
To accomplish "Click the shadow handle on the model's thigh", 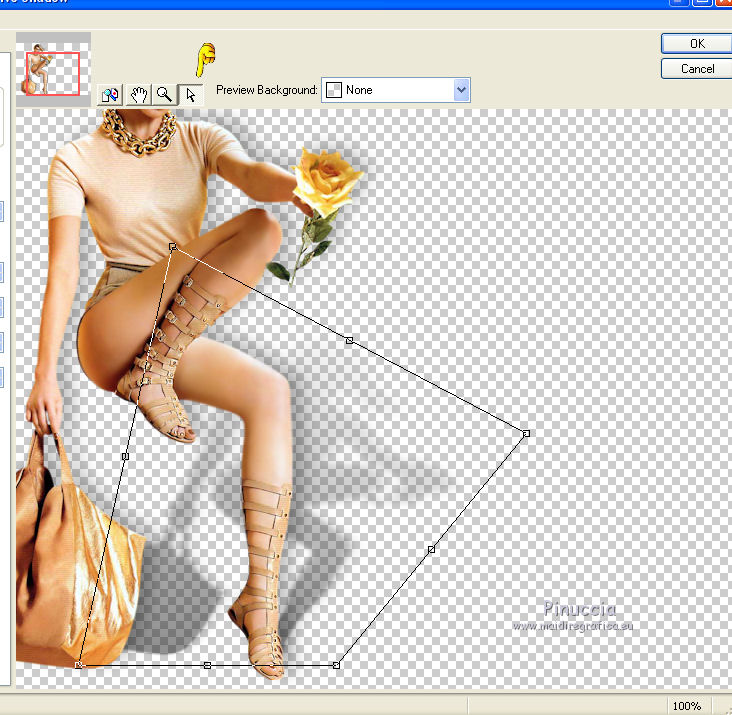I will click(x=173, y=246).
